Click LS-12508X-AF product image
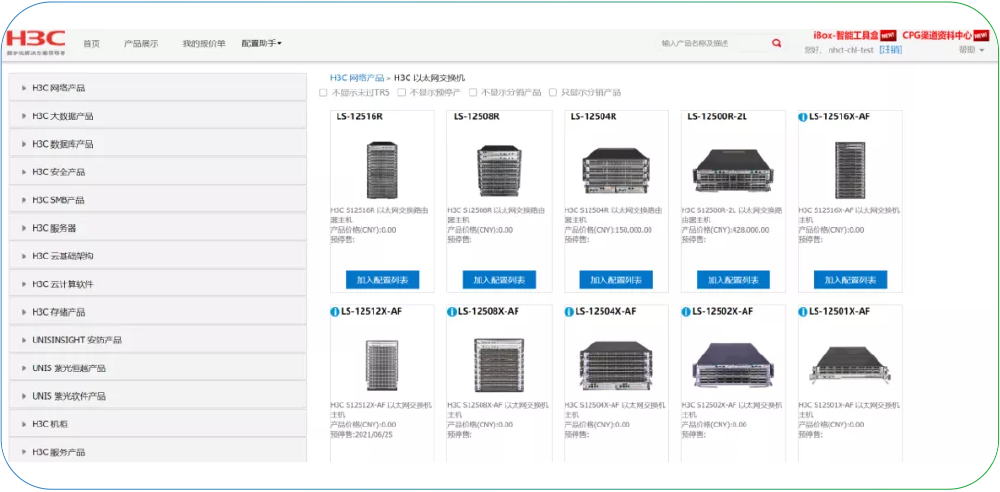 click(499, 365)
